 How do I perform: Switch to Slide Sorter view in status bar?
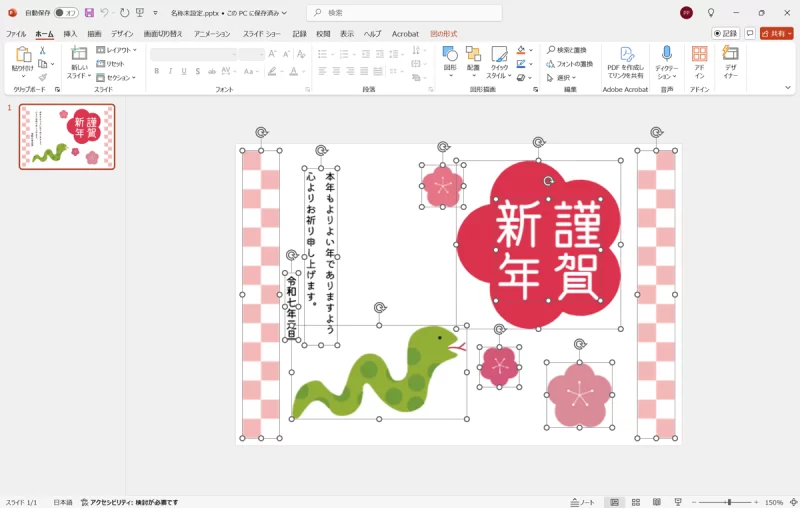[636, 502]
